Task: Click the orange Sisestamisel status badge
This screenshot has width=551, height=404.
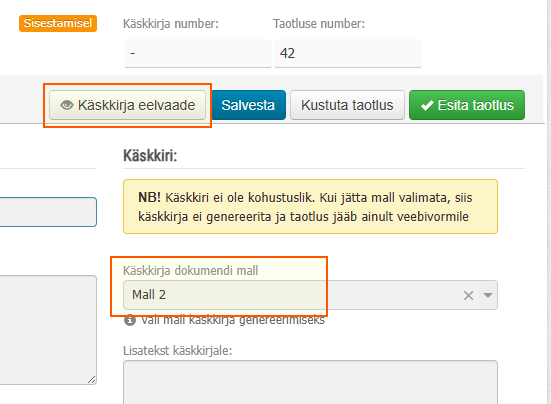Action: (x=58, y=24)
